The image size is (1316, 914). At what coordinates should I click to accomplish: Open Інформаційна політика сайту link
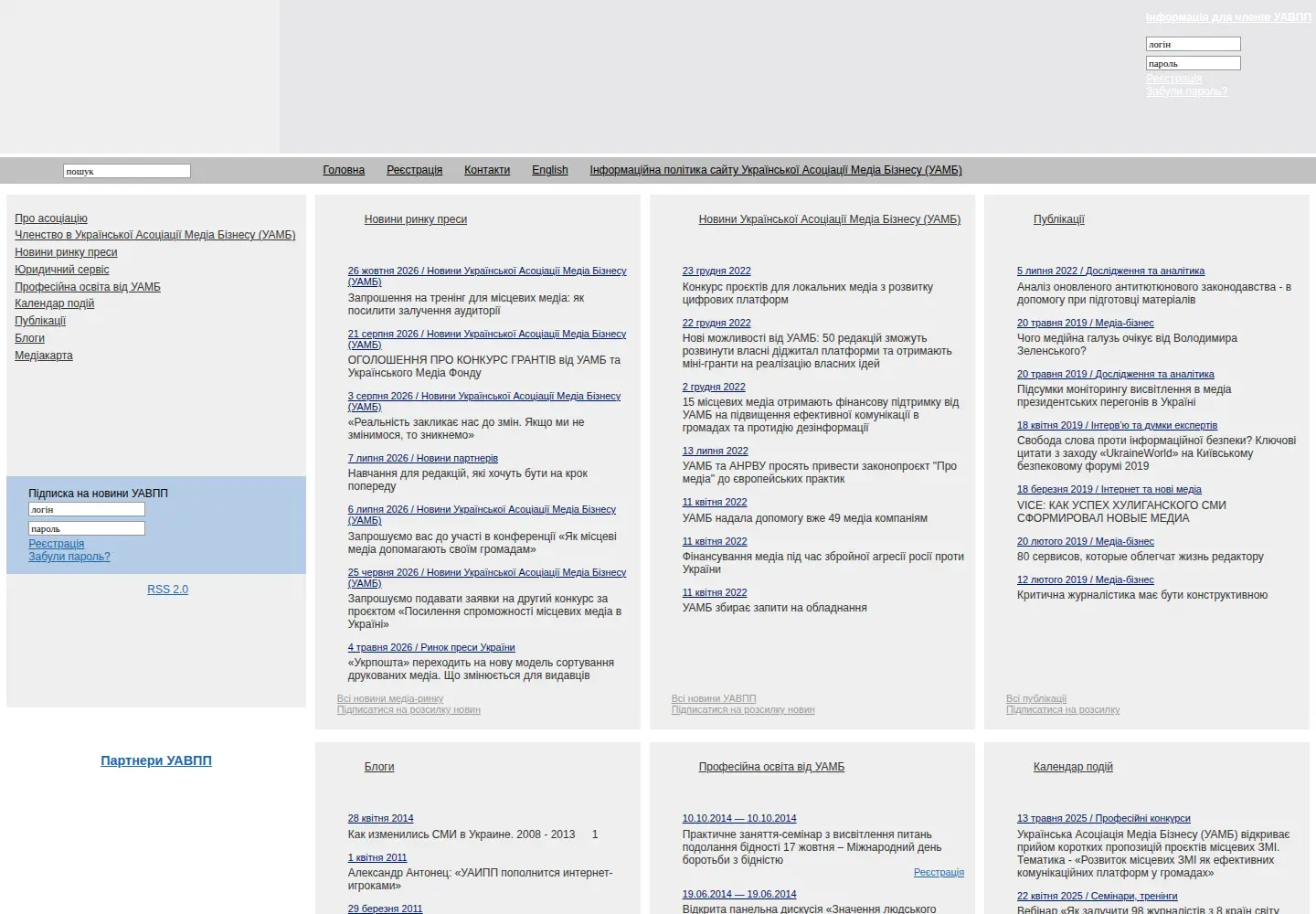click(776, 170)
